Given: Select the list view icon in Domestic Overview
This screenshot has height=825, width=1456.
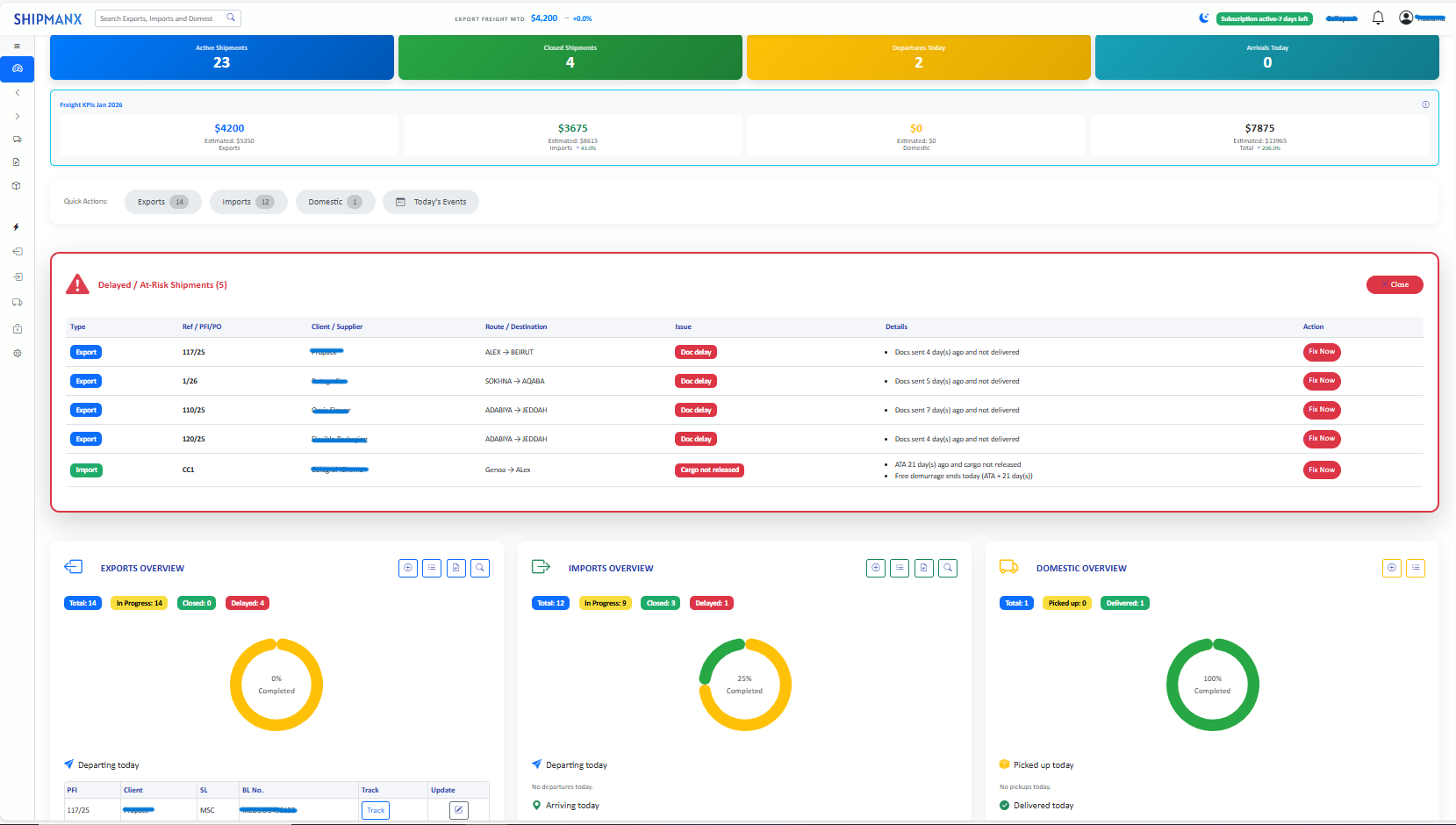Looking at the screenshot, I should click(1416, 568).
